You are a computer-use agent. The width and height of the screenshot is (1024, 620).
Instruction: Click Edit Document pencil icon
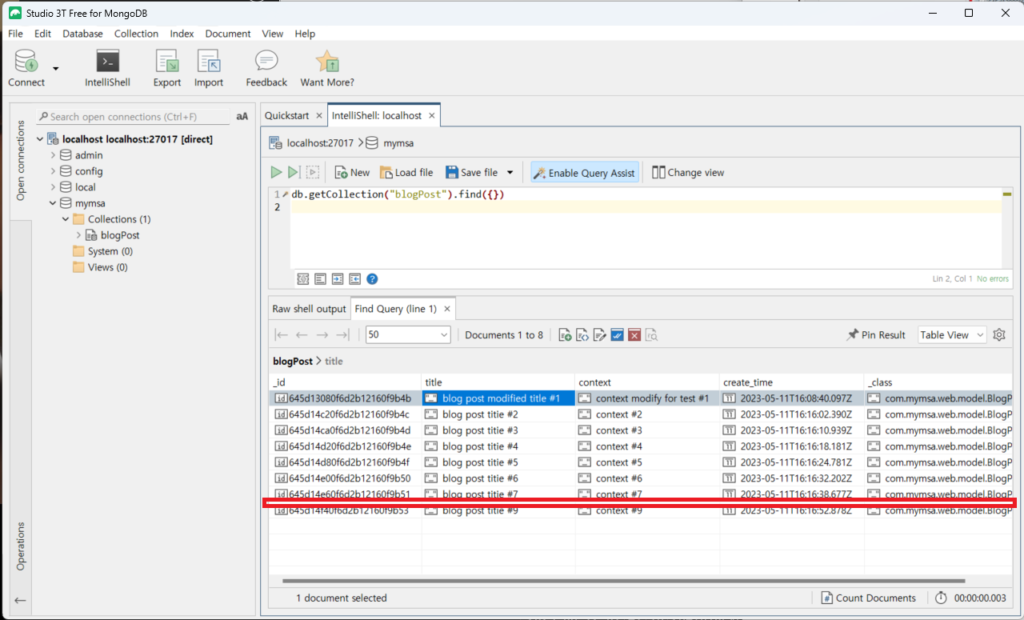click(x=600, y=335)
